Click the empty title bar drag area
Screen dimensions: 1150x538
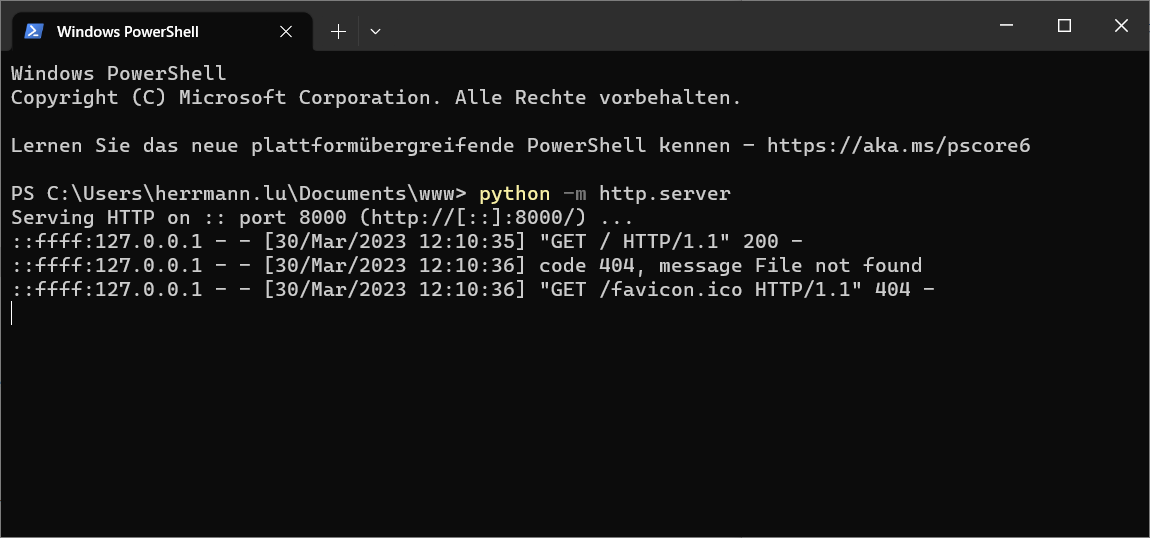(680, 26)
